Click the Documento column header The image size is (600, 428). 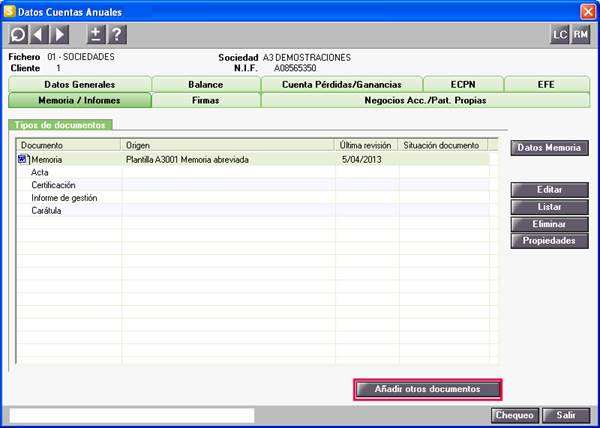(69, 145)
